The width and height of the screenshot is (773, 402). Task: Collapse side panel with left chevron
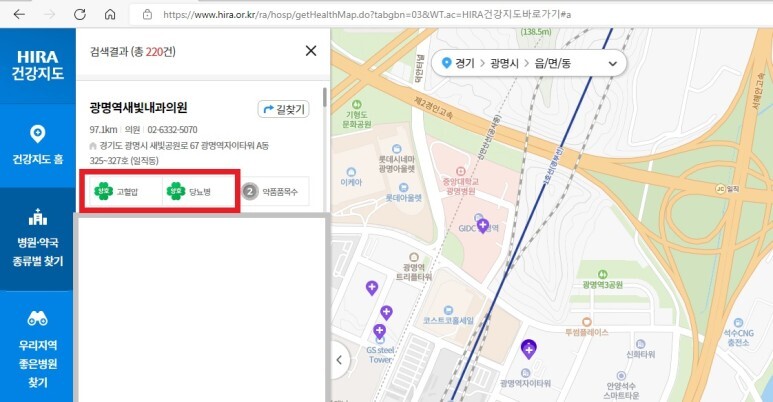coord(339,360)
